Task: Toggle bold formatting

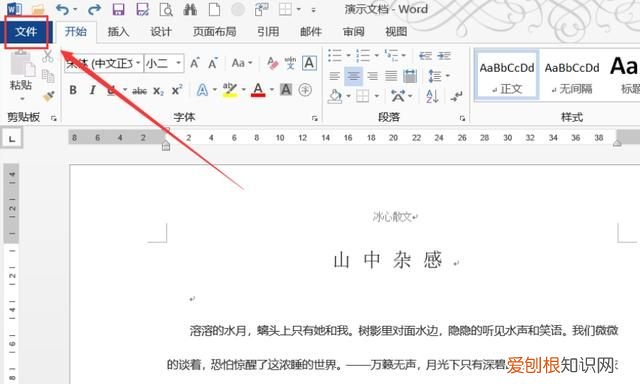Action: pyautogui.click(x=73, y=90)
